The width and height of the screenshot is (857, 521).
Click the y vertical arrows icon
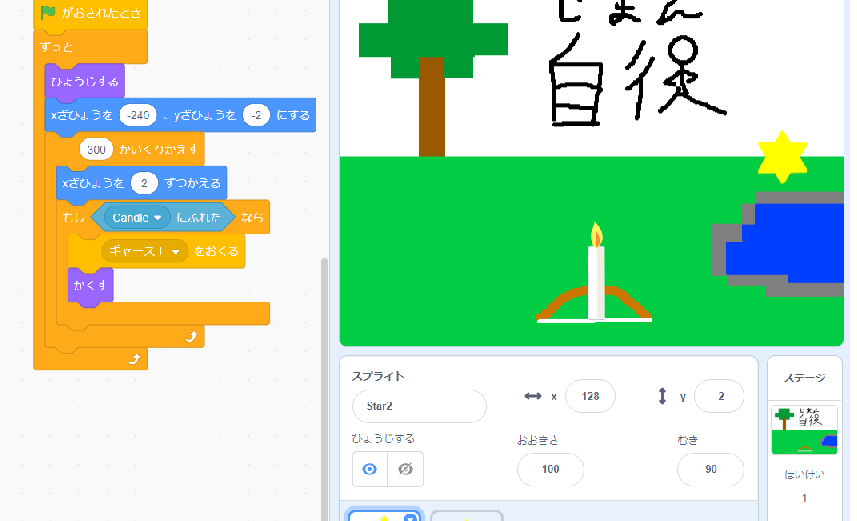tap(662, 396)
